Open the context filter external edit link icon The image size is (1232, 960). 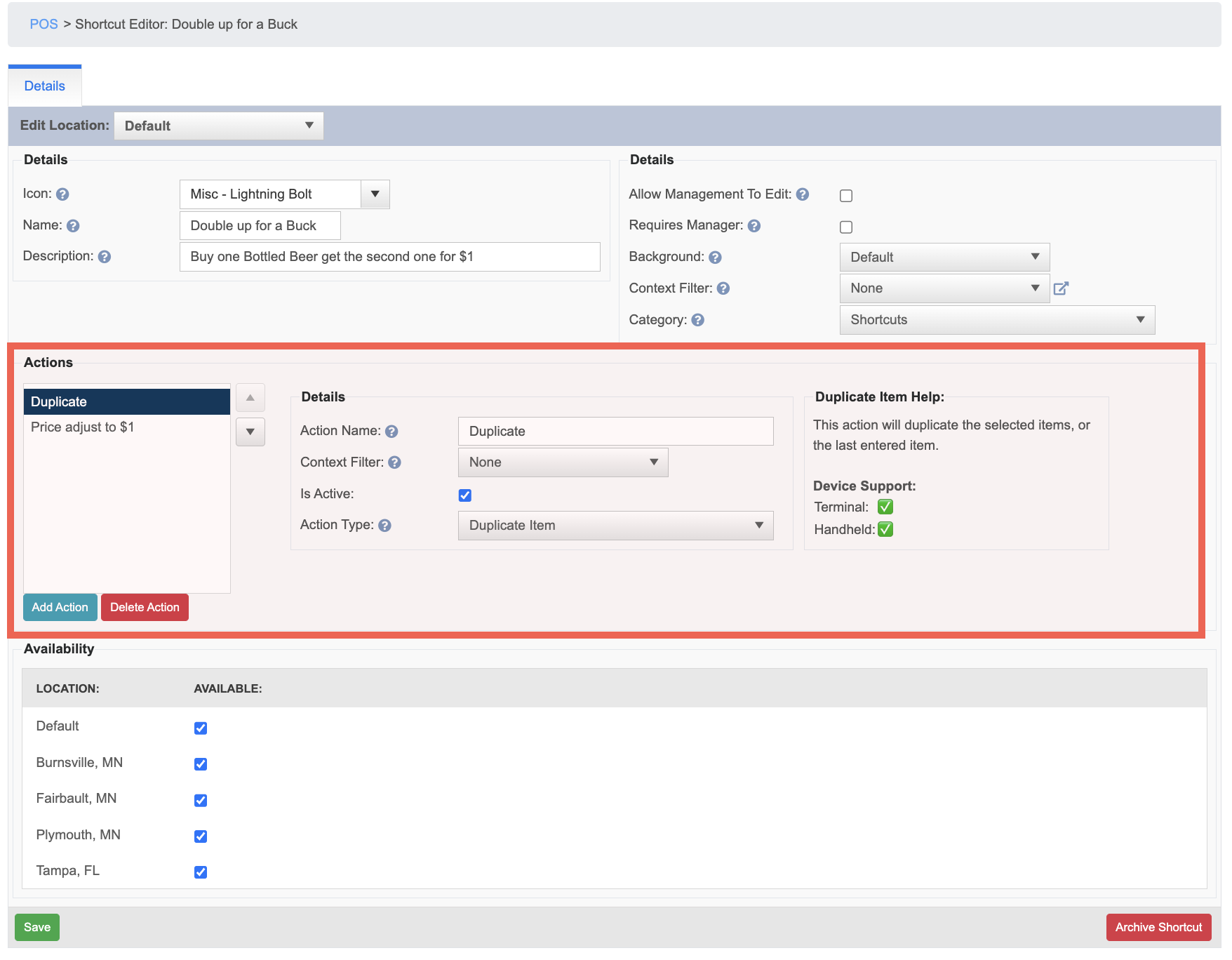[1061, 288]
